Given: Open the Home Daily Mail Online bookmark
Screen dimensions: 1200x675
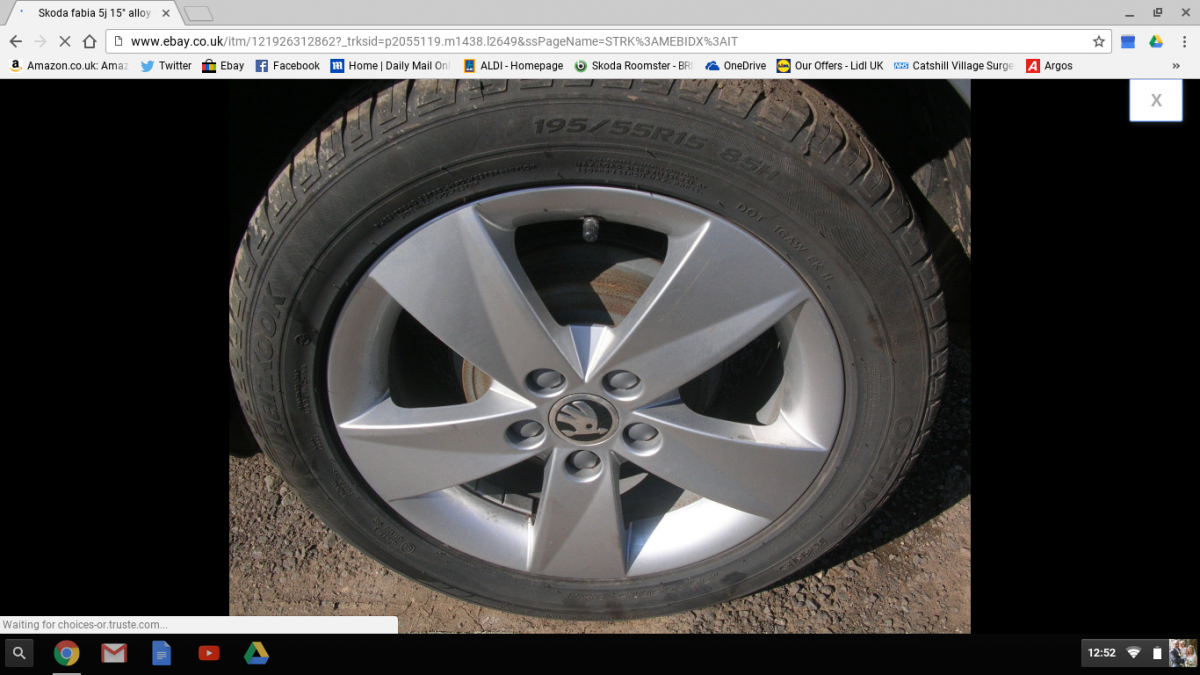Looking at the screenshot, I should tap(391, 66).
